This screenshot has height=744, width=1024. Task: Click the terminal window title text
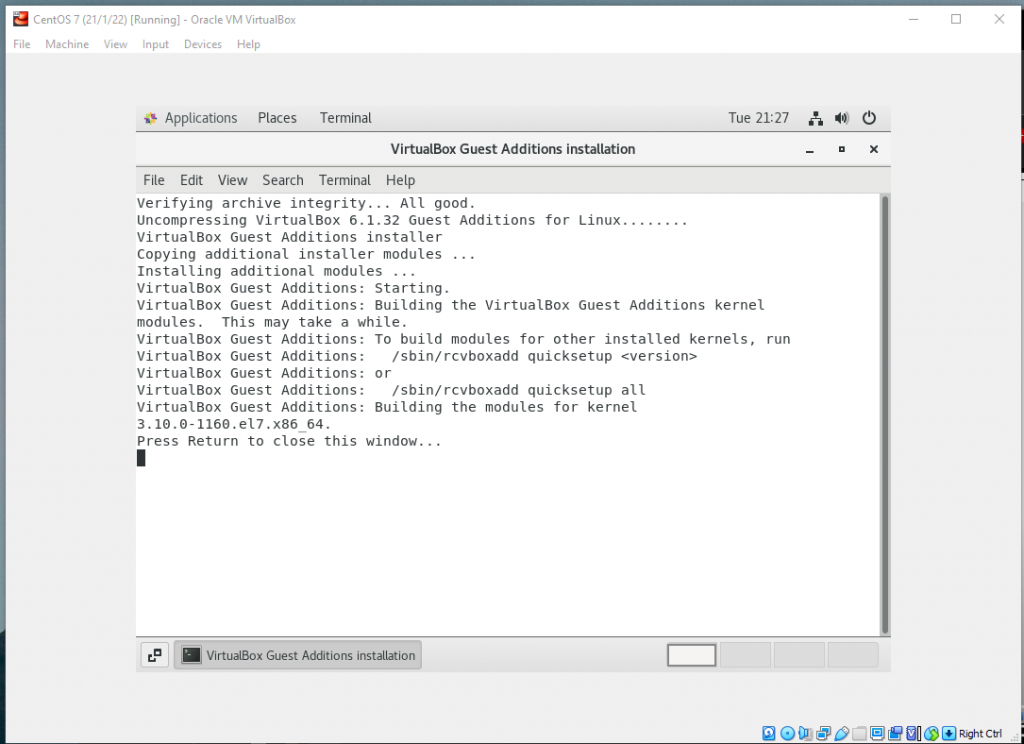click(x=513, y=150)
